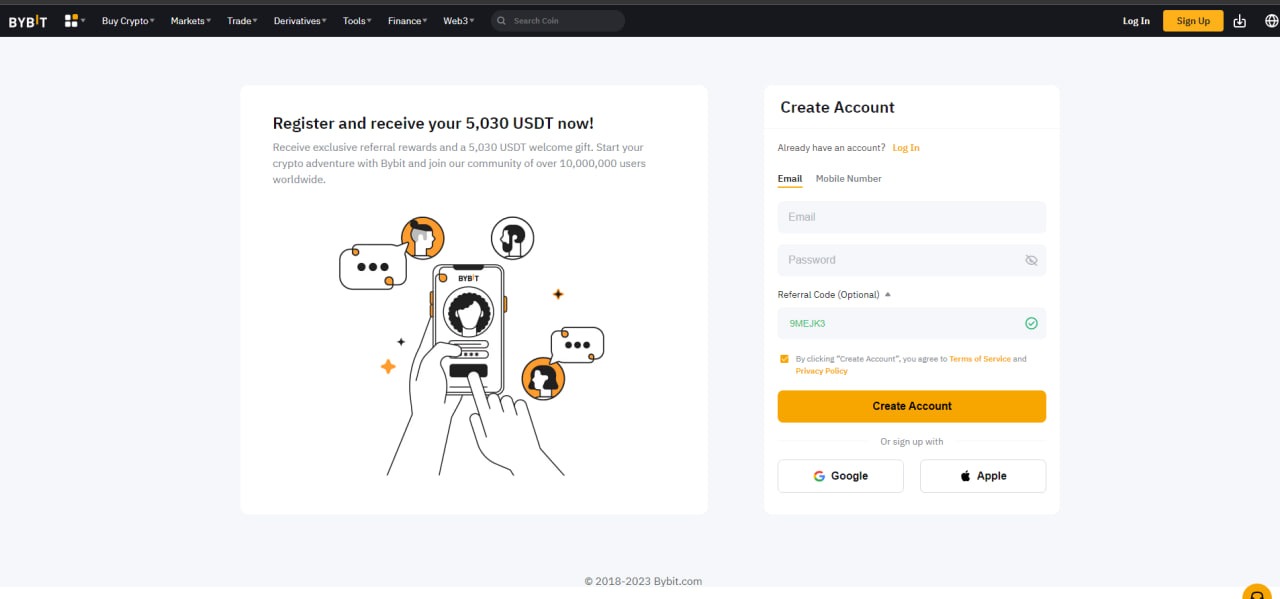This screenshot has width=1280, height=599.
Task: Expand the Markets dropdown menu
Action: pos(191,21)
